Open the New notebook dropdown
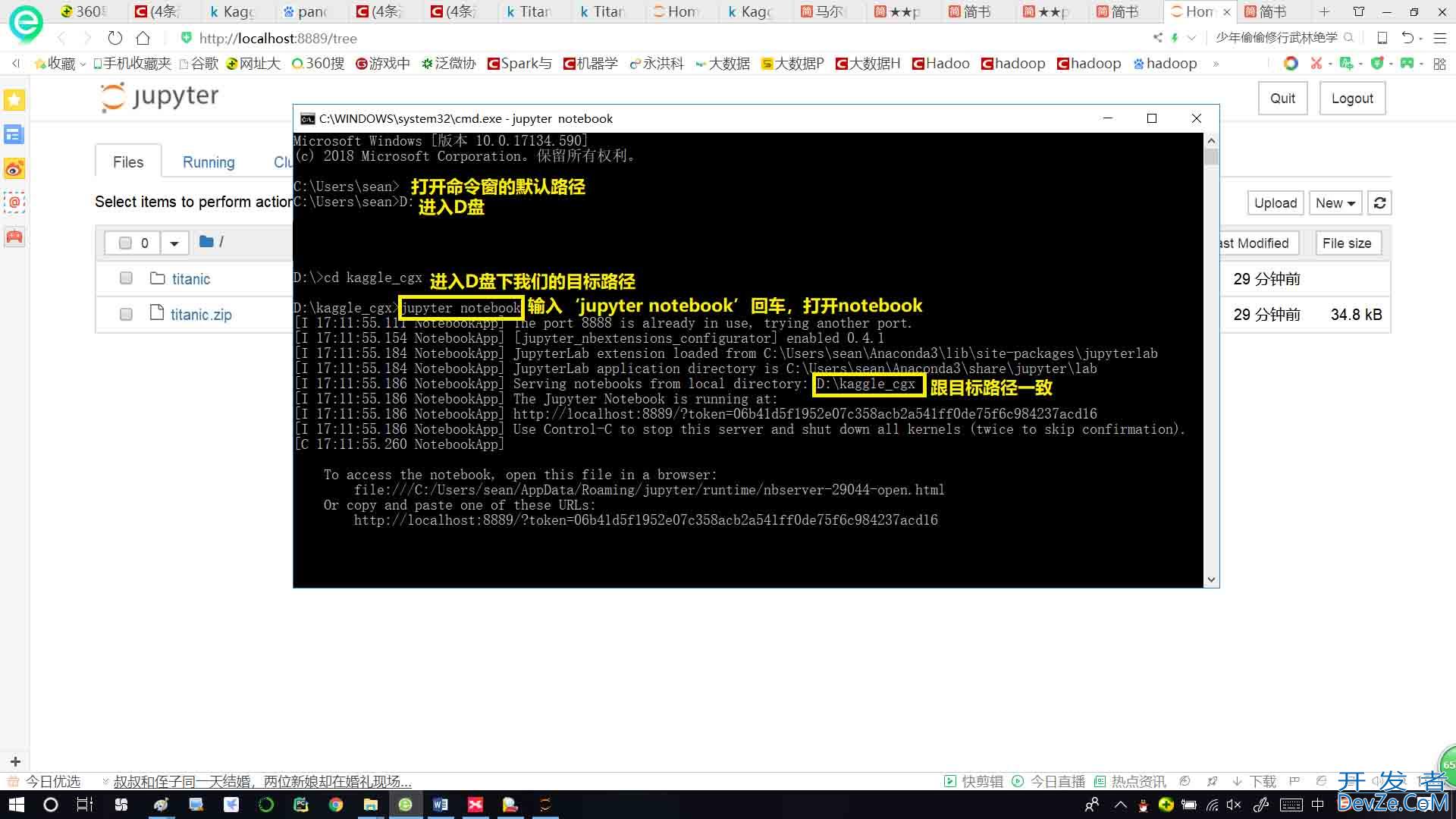 1335,202
